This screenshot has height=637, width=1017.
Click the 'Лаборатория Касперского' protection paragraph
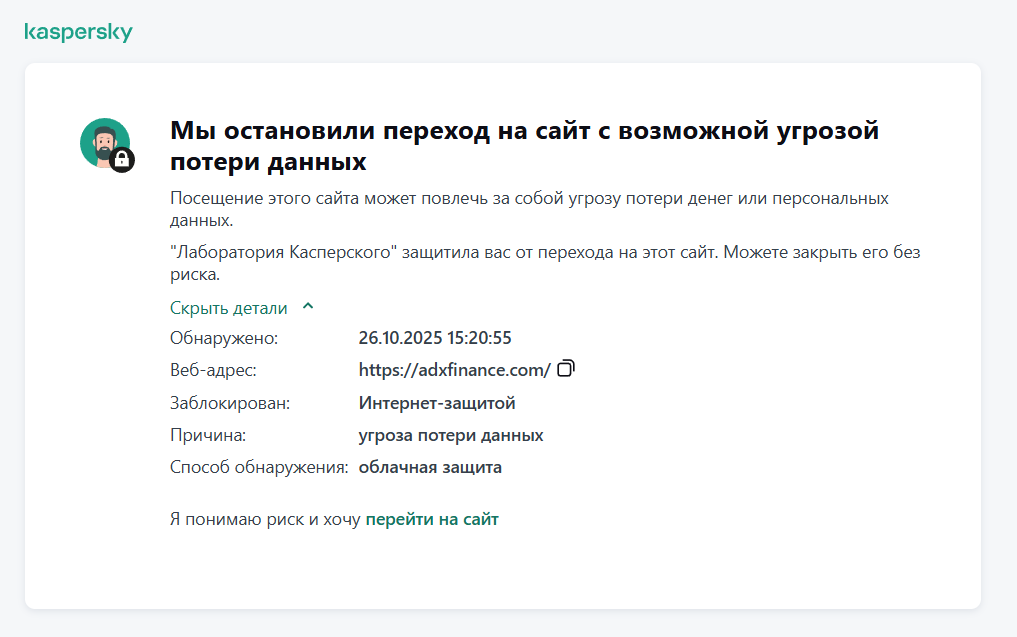pos(545,262)
